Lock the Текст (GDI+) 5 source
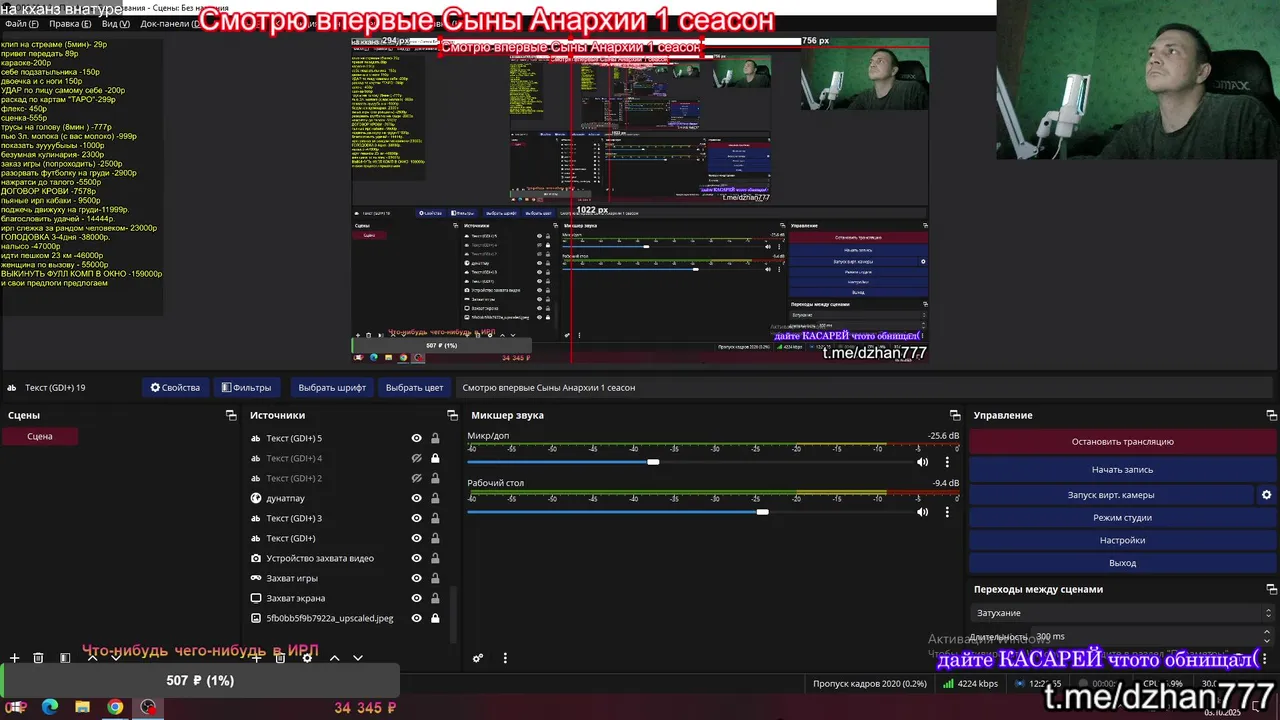 (435, 438)
